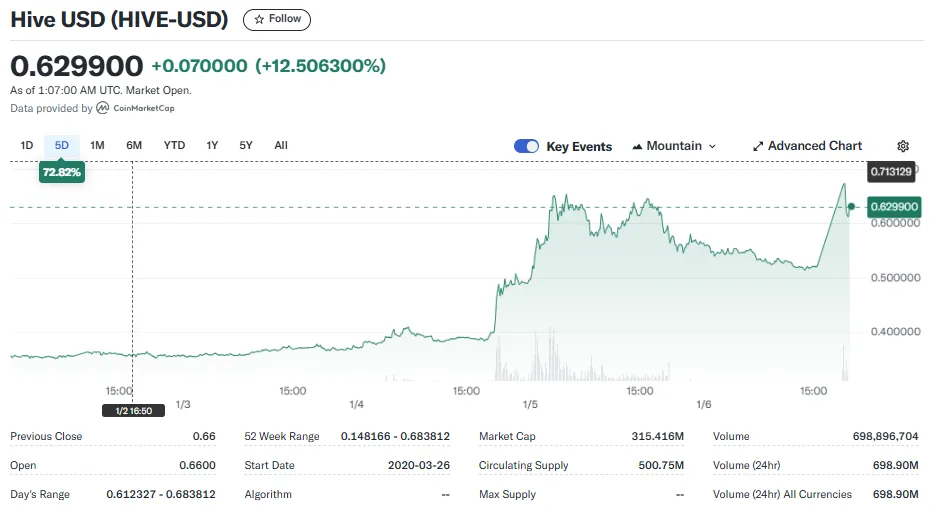Click the Max Supply label

[507, 494]
